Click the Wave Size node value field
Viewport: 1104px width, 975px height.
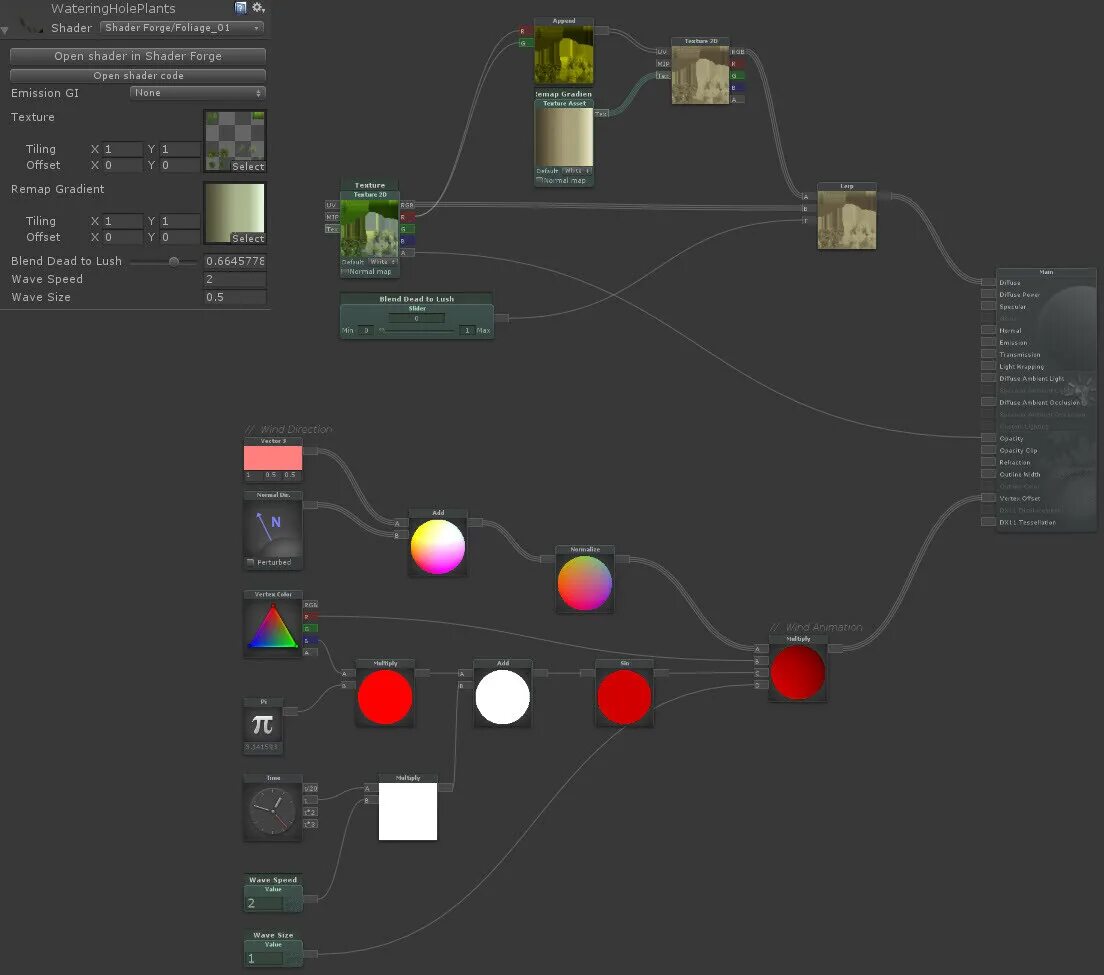point(264,958)
